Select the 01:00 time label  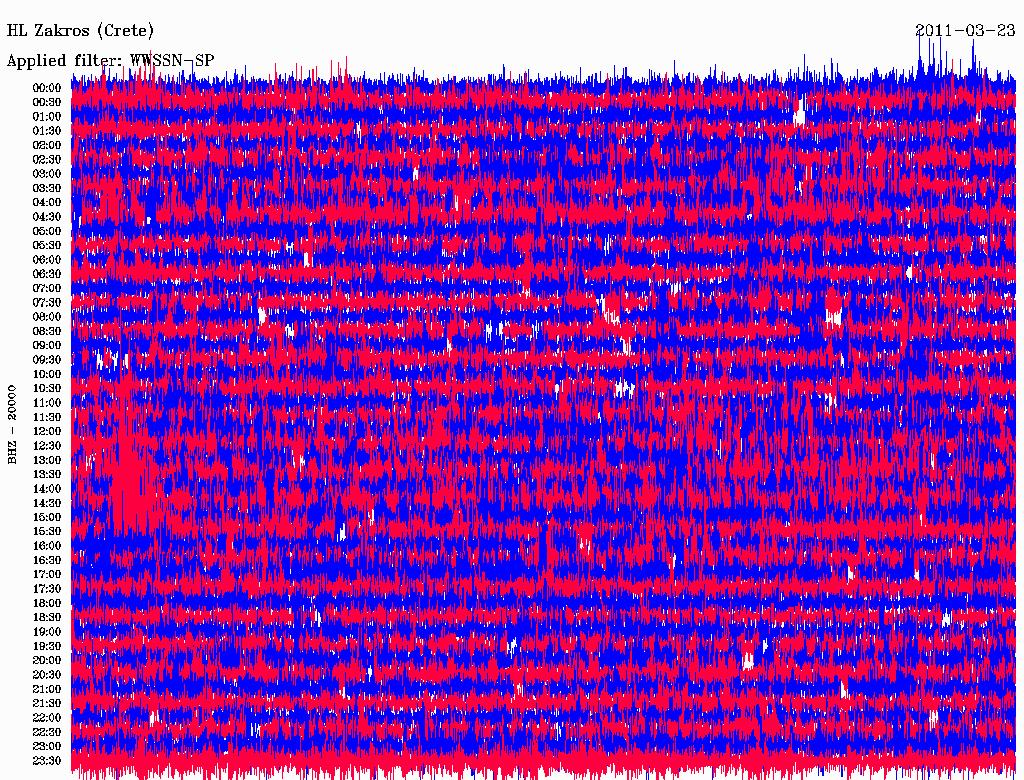coord(47,116)
